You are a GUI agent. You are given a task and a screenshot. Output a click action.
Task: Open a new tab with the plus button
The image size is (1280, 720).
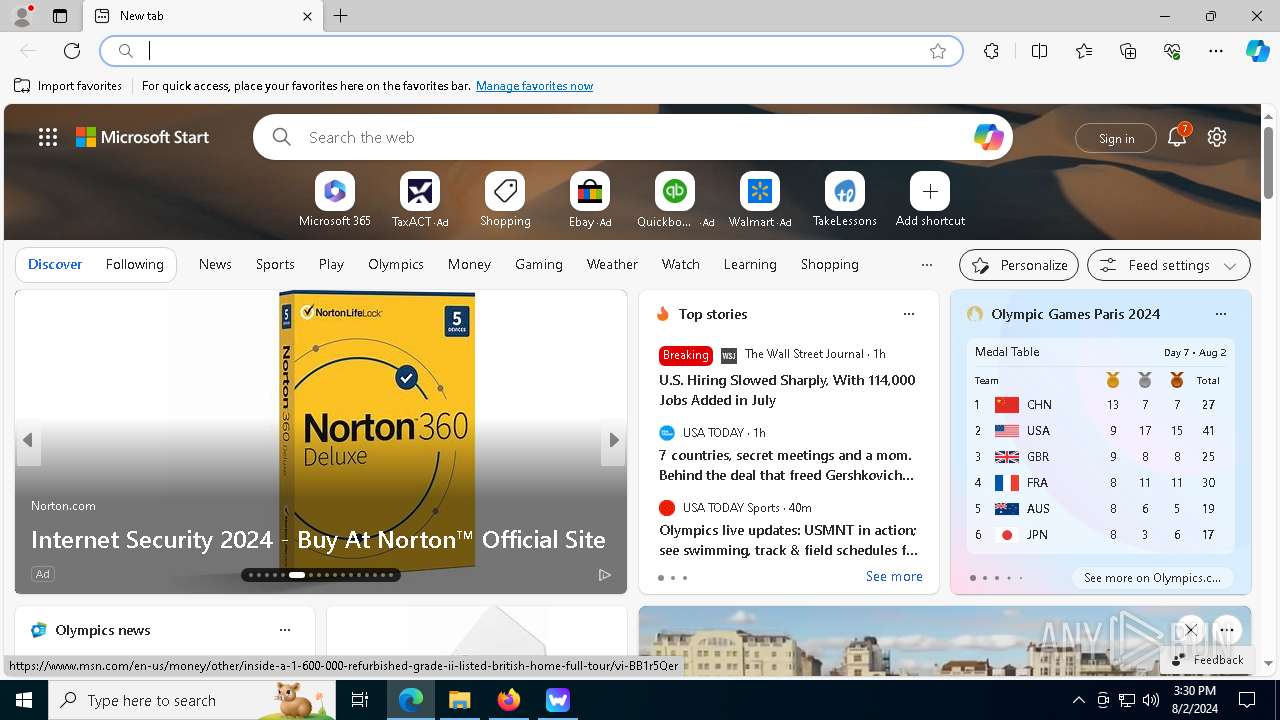(x=340, y=16)
